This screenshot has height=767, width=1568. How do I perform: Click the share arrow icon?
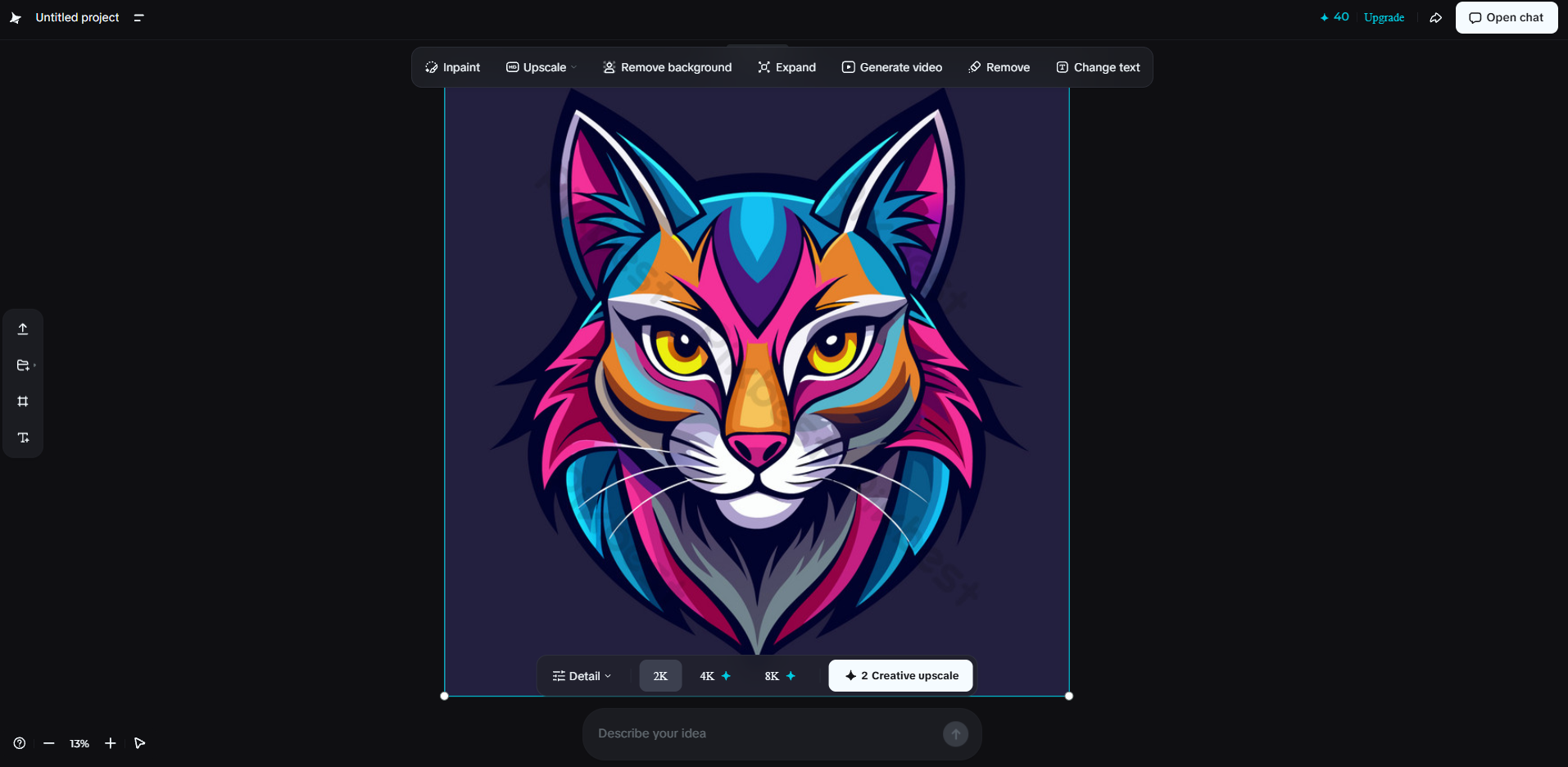point(1435,17)
